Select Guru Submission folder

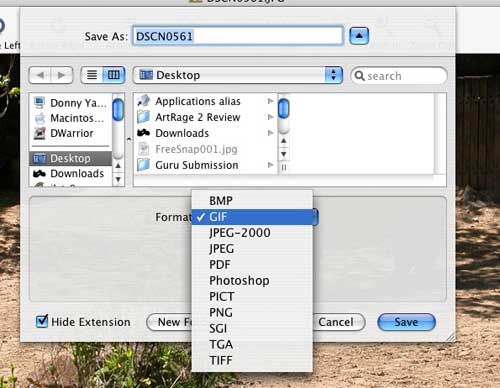click(x=206, y=165)
